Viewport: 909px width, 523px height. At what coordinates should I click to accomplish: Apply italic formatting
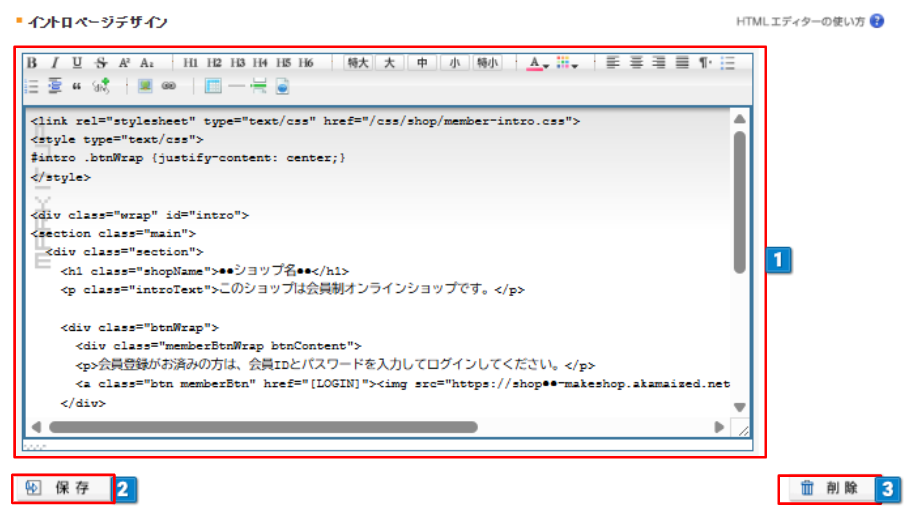[x=55, y=63]
